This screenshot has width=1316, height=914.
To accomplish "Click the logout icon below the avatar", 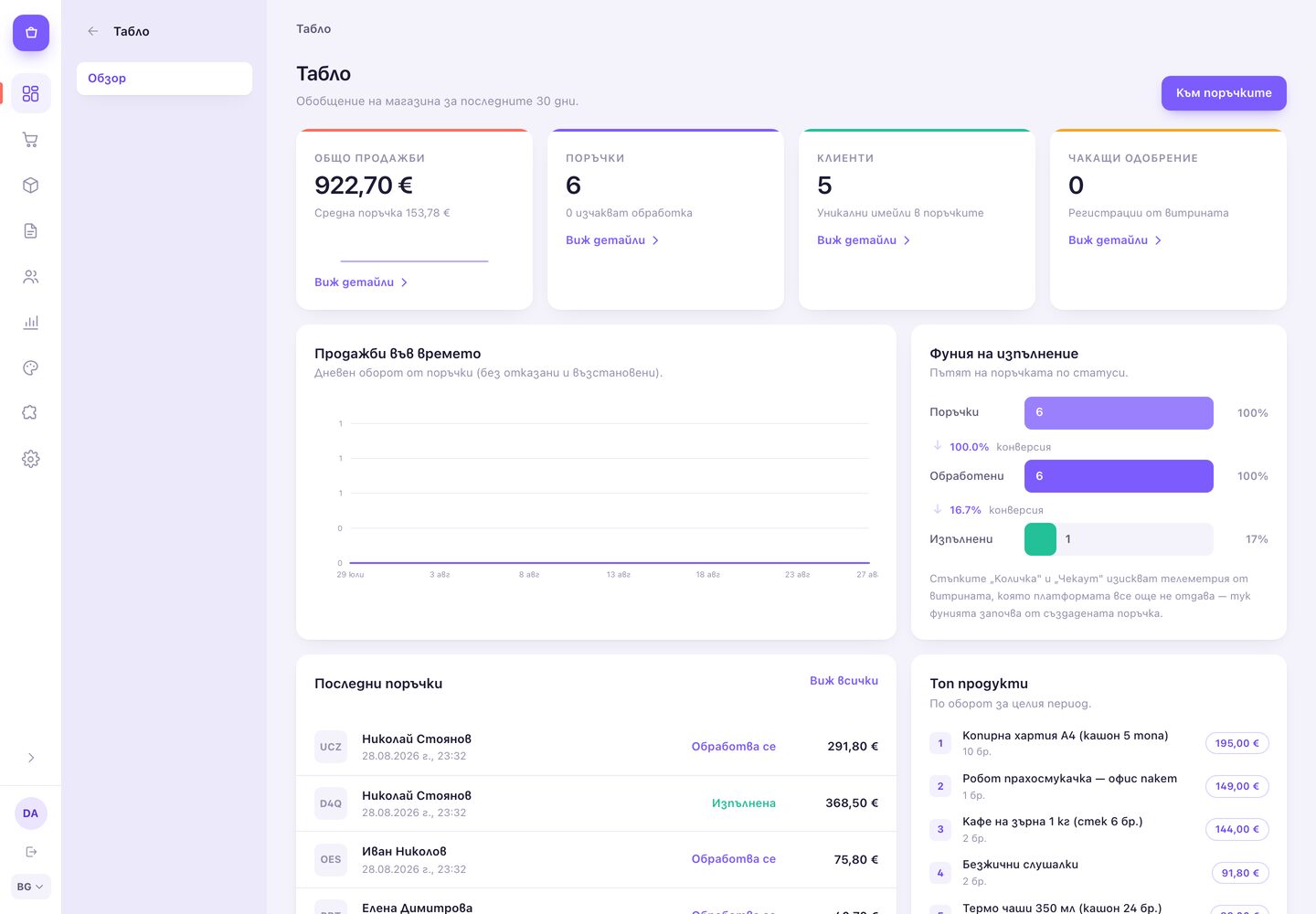I will 31,852.
